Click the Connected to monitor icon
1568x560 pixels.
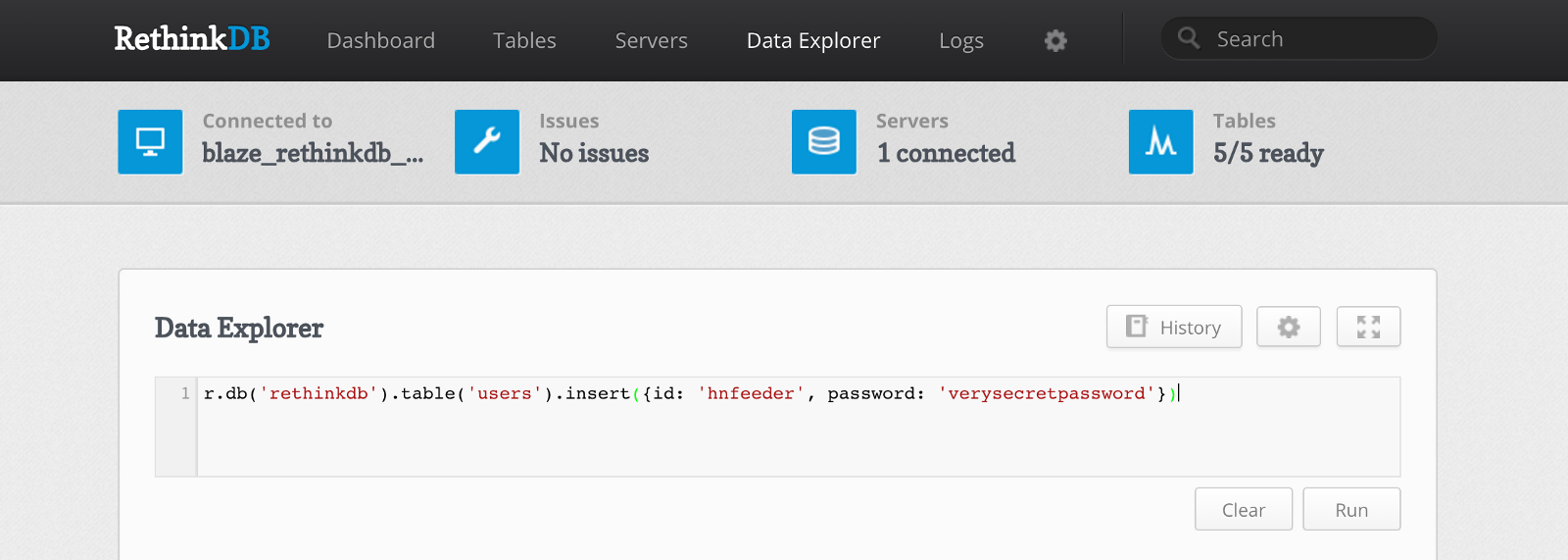click(x=150, y=142)
